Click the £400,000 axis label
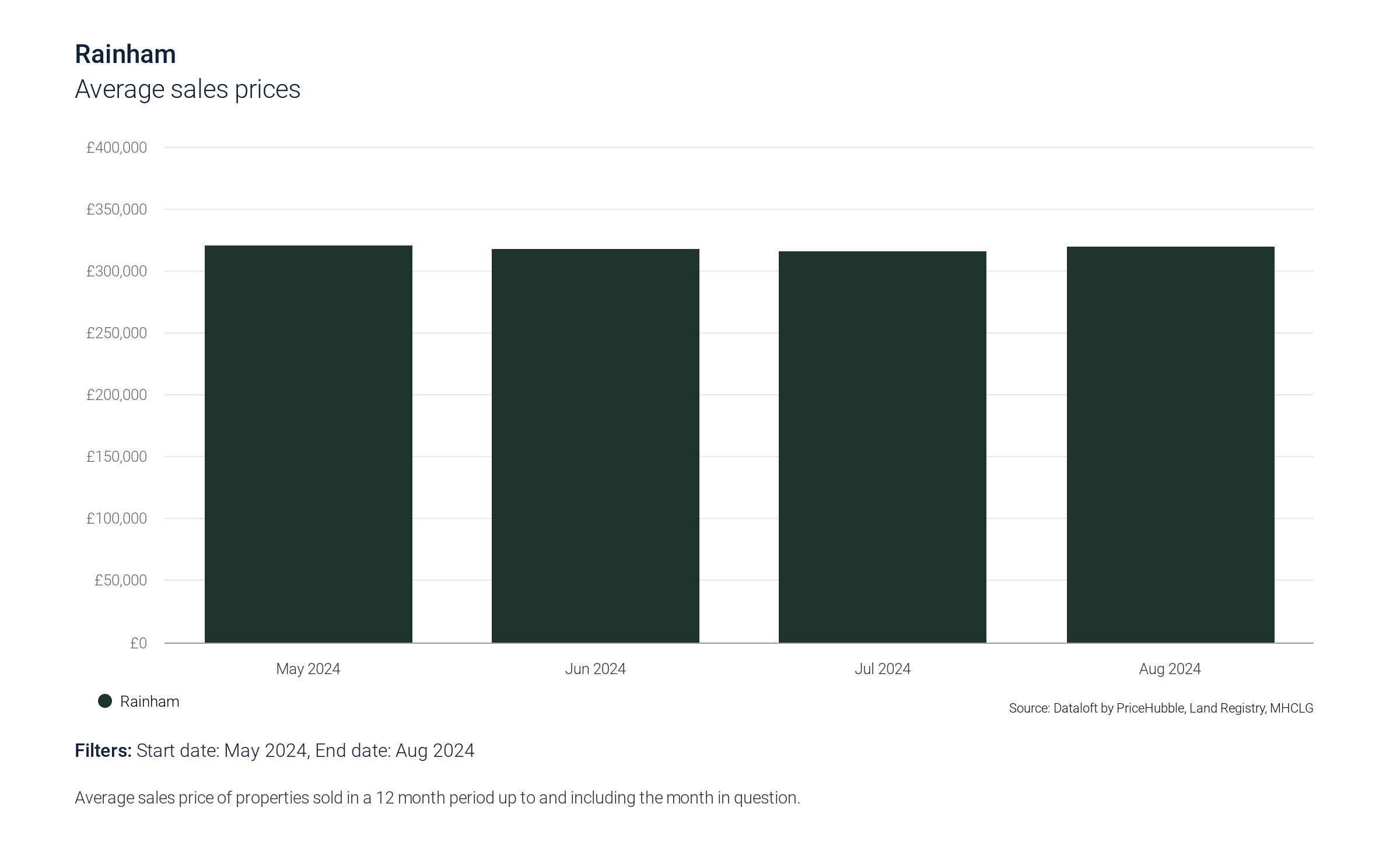 pyautogui.click(x=117, y=148)
